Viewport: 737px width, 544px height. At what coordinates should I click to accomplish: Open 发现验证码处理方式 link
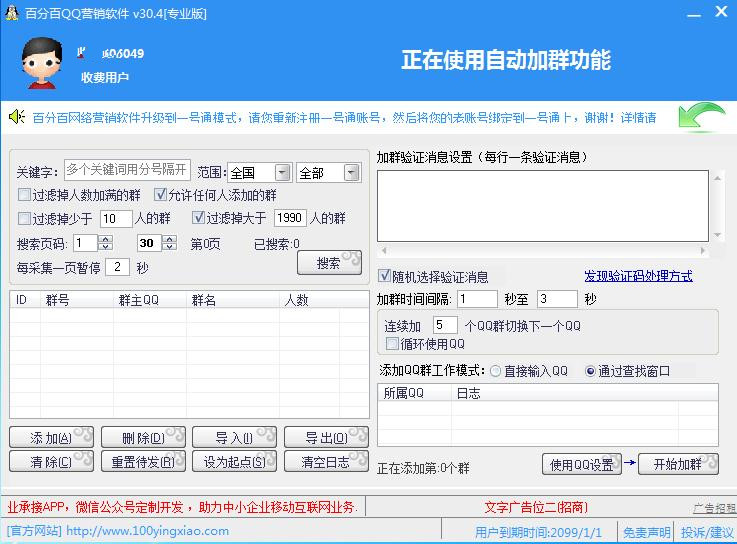click(x=638, y=276)
